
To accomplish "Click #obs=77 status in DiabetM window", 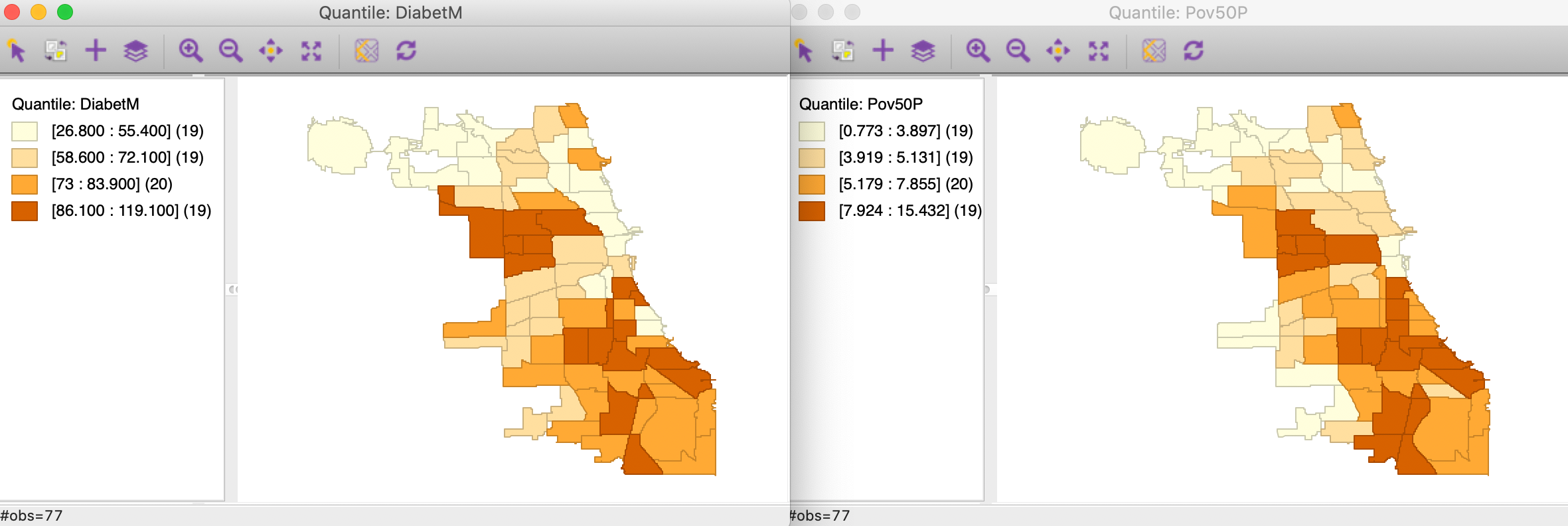I will point(31,515).
